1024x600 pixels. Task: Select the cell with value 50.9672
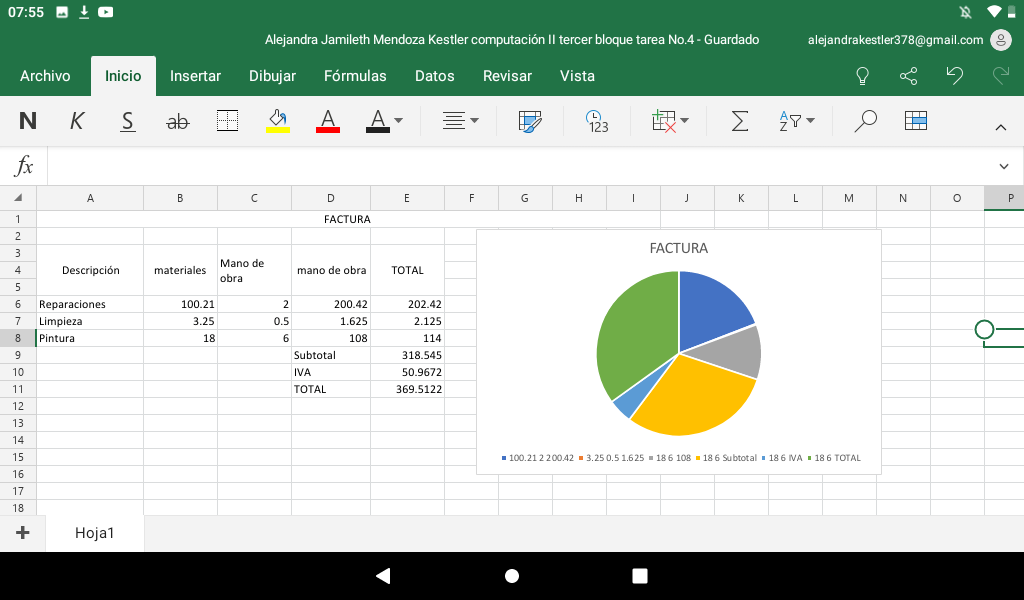(x=408, y=372)
